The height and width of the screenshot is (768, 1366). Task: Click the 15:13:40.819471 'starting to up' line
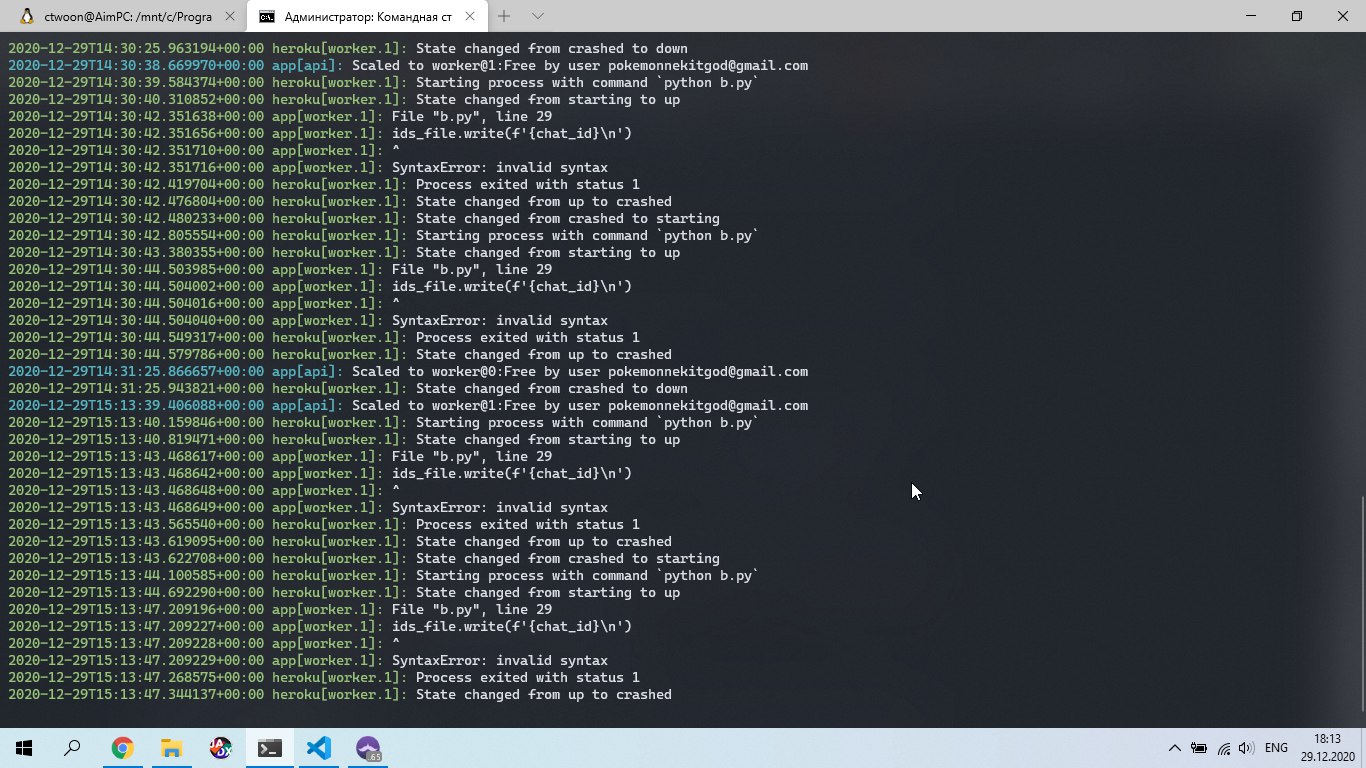point(344,439)
